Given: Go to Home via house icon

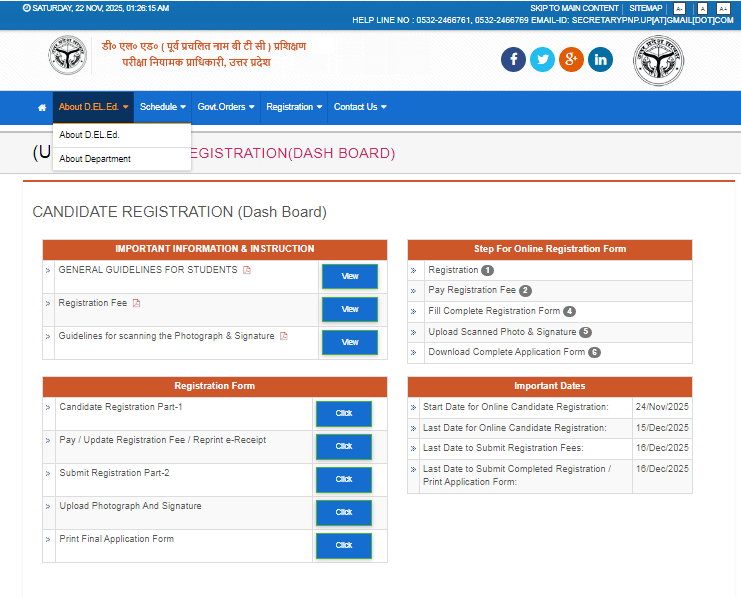Looking at the screenshot, I should click(42, 107).
